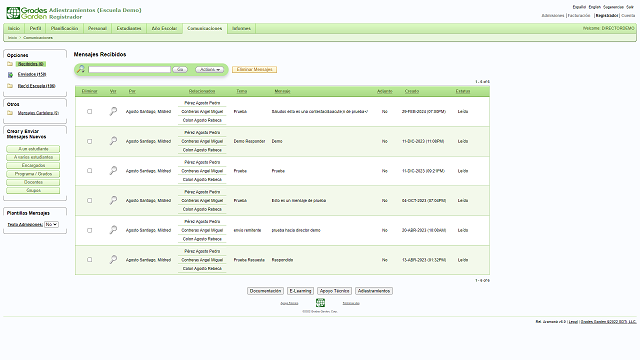Click the Salir logout link
640x360 pixels.
pos(630,7)
